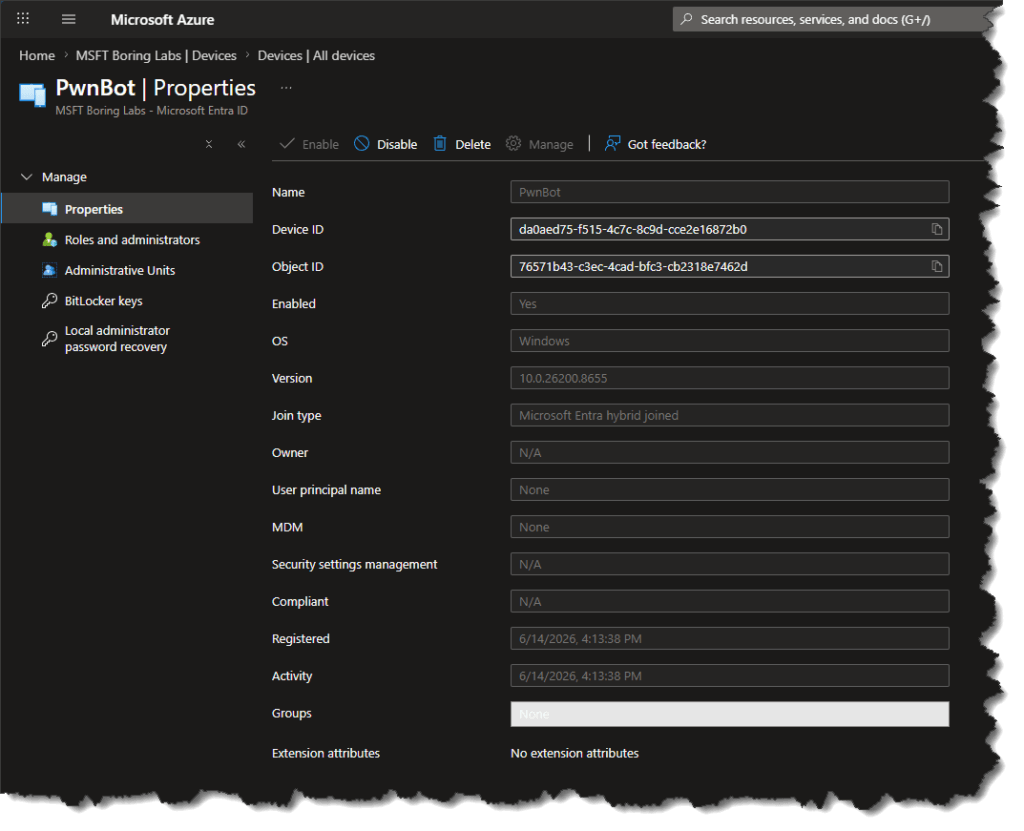Screen dimensions: 1024x831
Task: Open the ellipsis more options next to Properties
Action: pos(286,88)
